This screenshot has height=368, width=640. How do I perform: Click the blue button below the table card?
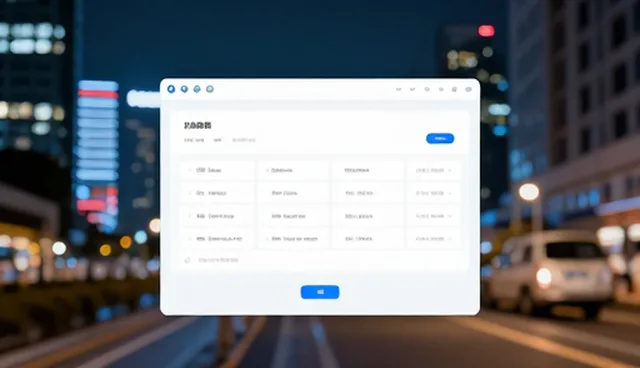coord(320,292)
